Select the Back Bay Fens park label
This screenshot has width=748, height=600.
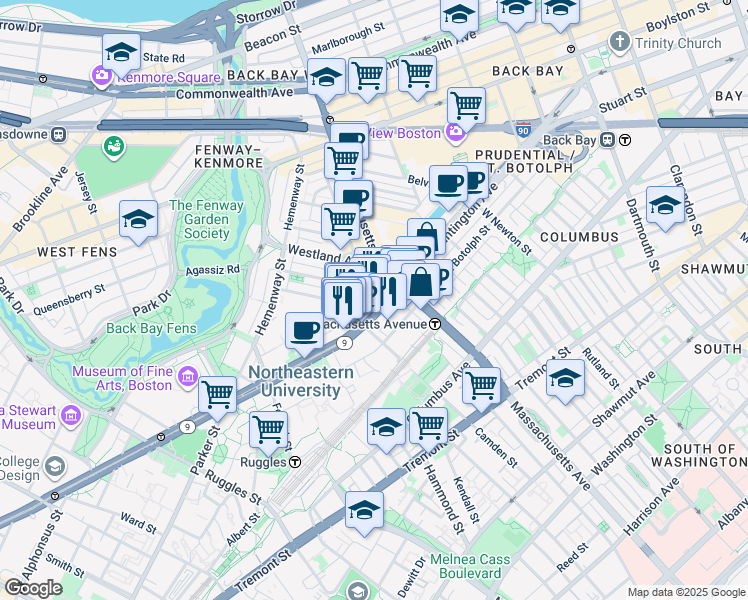pos(151,329)
